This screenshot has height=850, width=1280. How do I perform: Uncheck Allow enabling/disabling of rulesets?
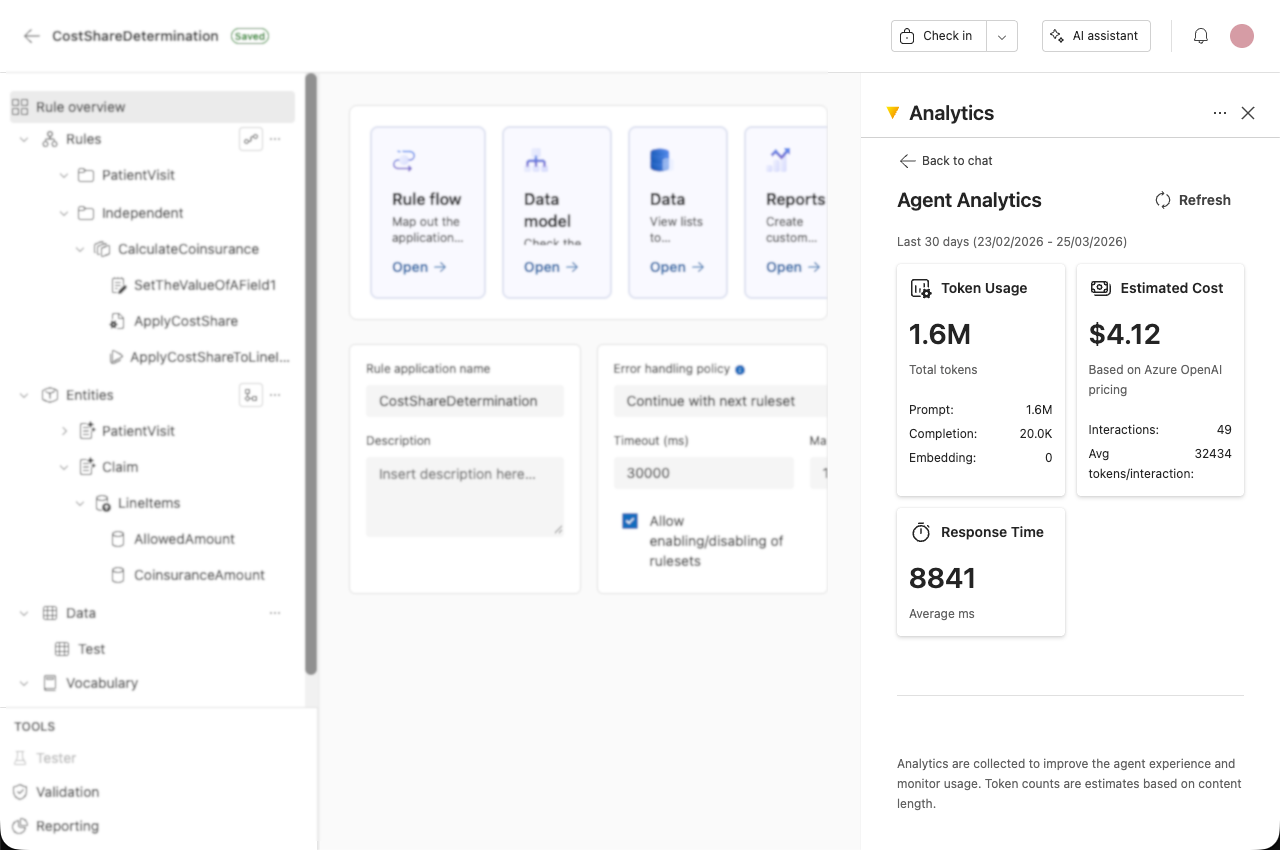coord(629,520)
